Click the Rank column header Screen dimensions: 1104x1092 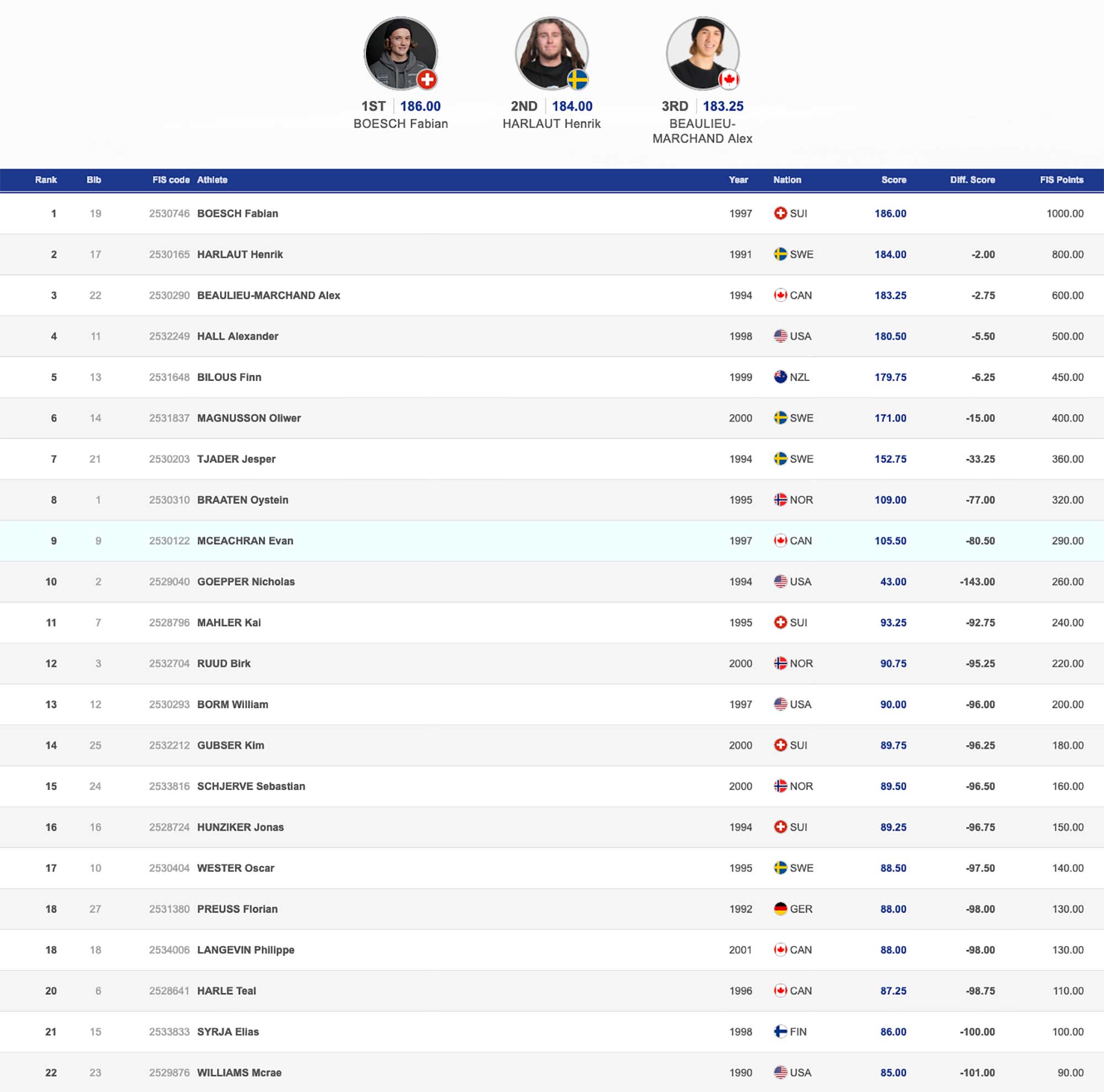pos(46,180)
